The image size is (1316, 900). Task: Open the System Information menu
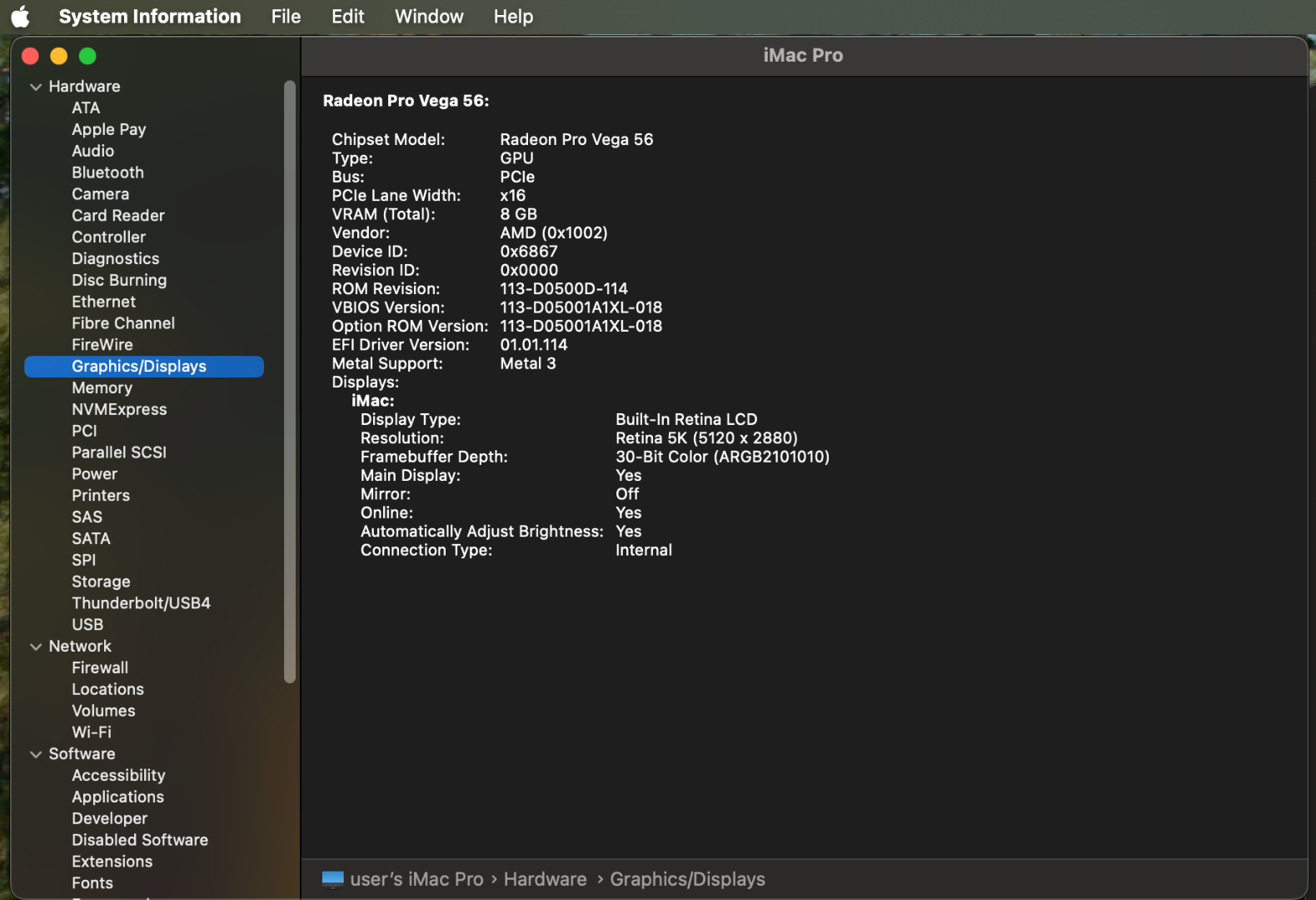tap(150, 17)
